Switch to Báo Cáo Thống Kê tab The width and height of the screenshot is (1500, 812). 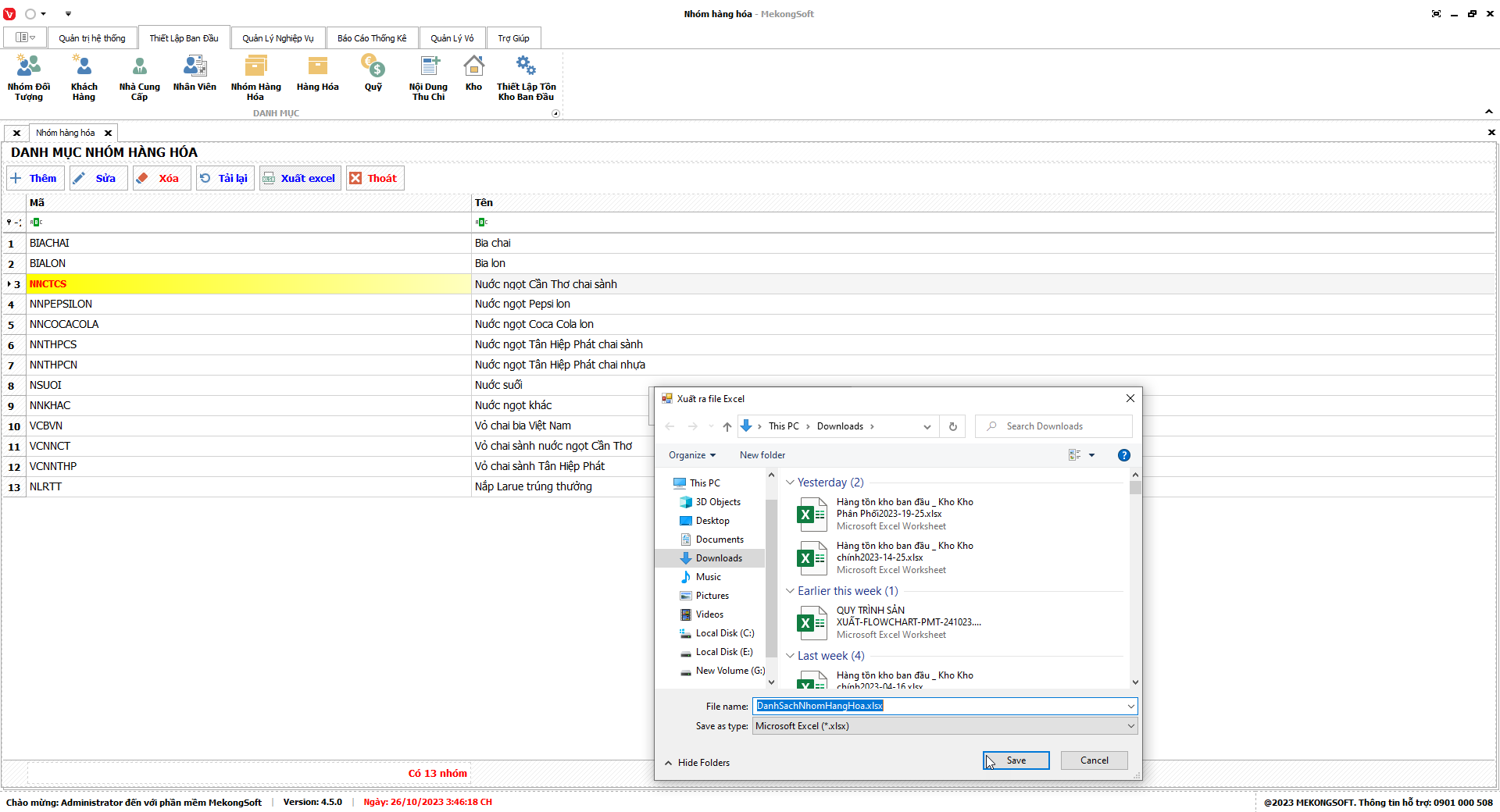[372, 38]
